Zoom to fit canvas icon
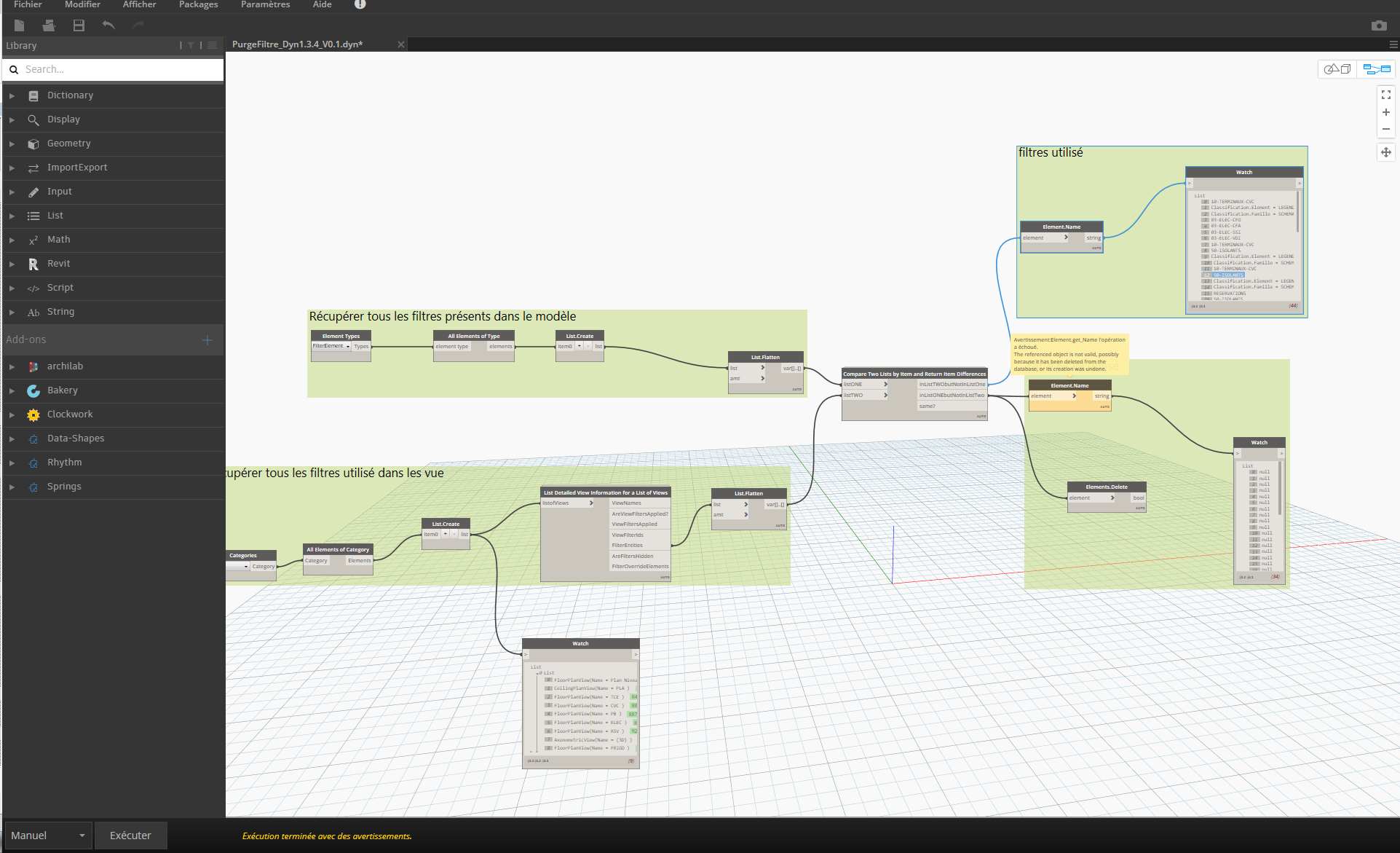This screenshot has height=853, width=1400. coord(1385,95)
